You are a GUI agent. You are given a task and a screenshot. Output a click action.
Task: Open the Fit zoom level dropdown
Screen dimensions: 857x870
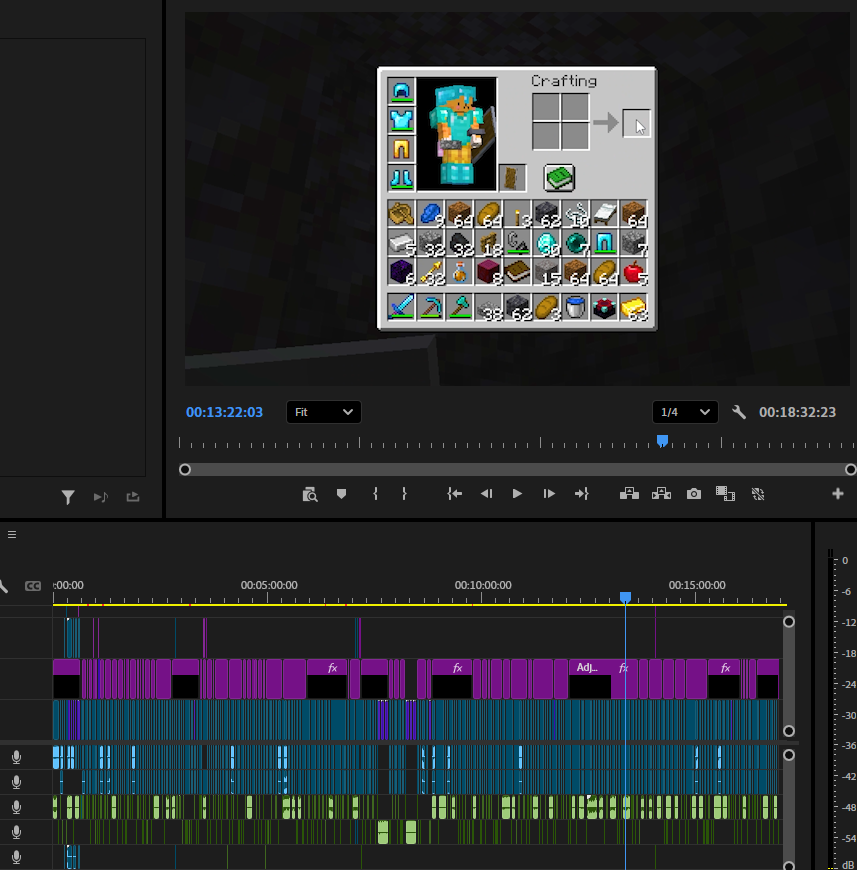click(324, 412)
